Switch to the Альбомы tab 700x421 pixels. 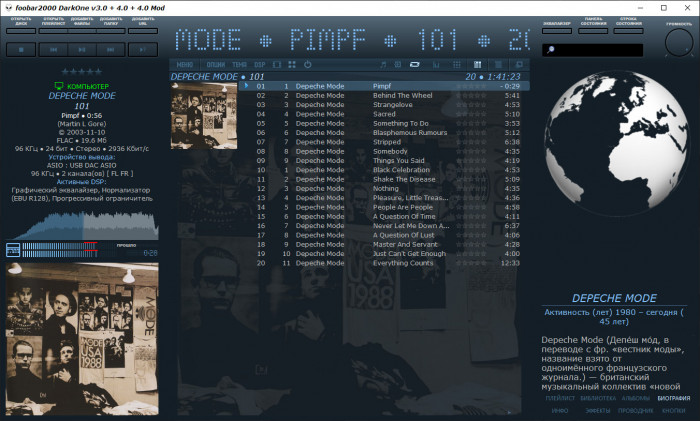click(636, 398)
